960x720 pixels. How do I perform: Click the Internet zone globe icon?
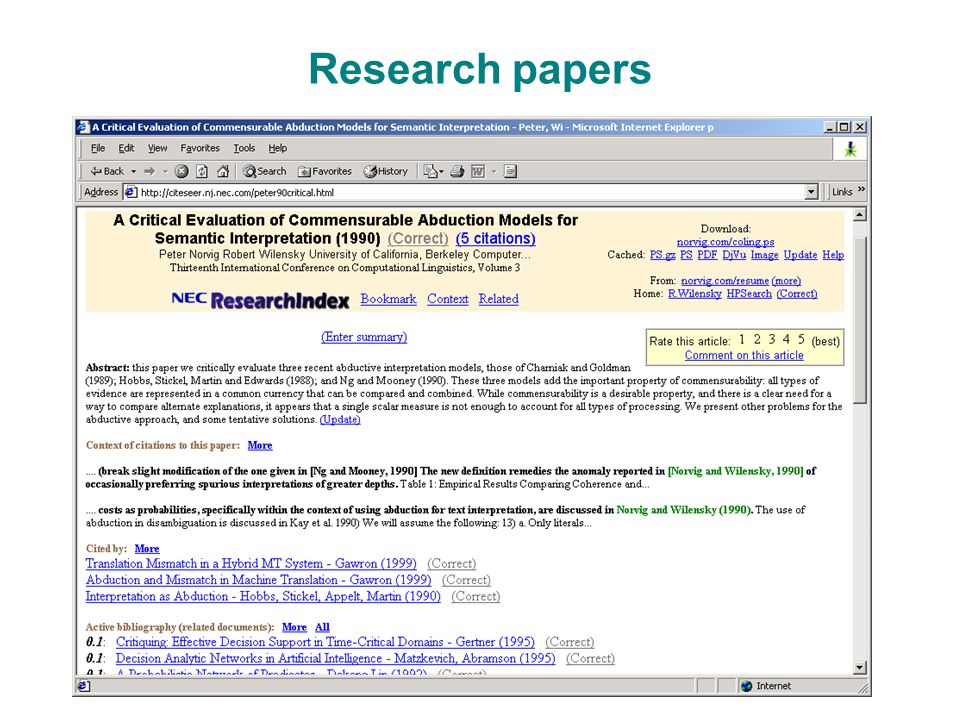(746, 686)
